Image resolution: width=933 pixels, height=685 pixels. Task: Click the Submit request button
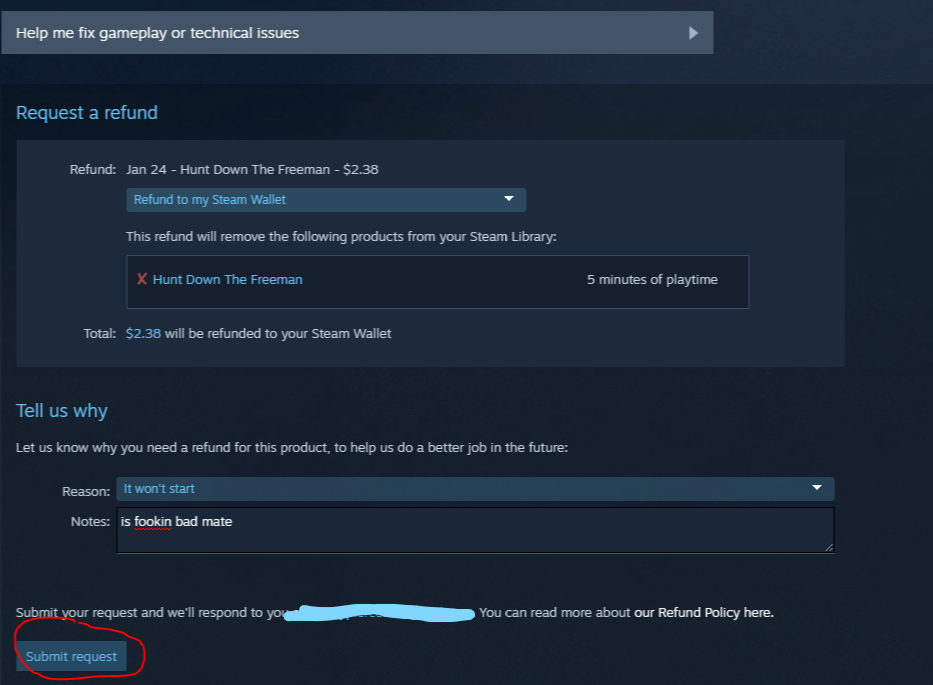point(71,656)
